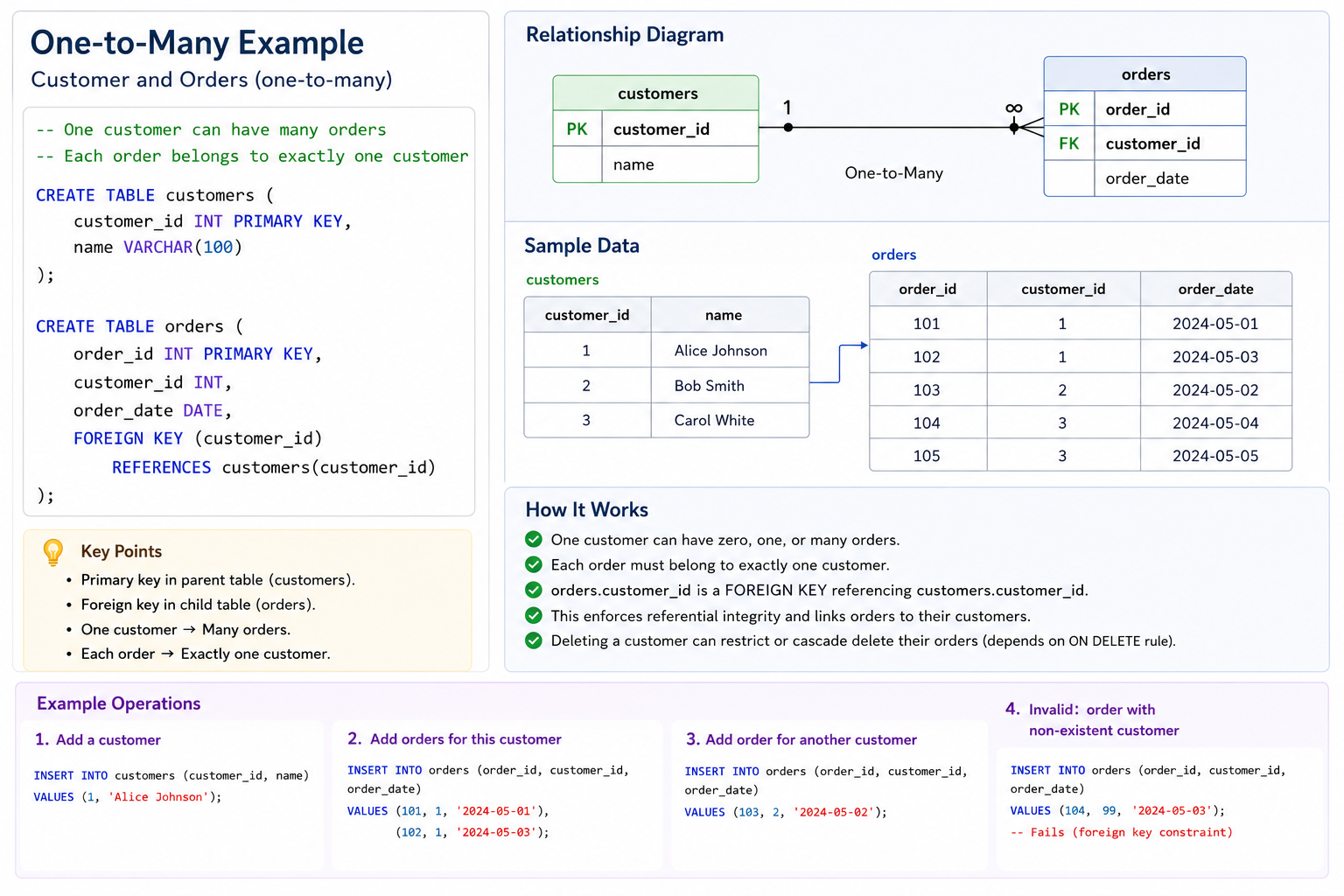Select the "REFERENCES customers(customer_id)" code line

(274, 467)
